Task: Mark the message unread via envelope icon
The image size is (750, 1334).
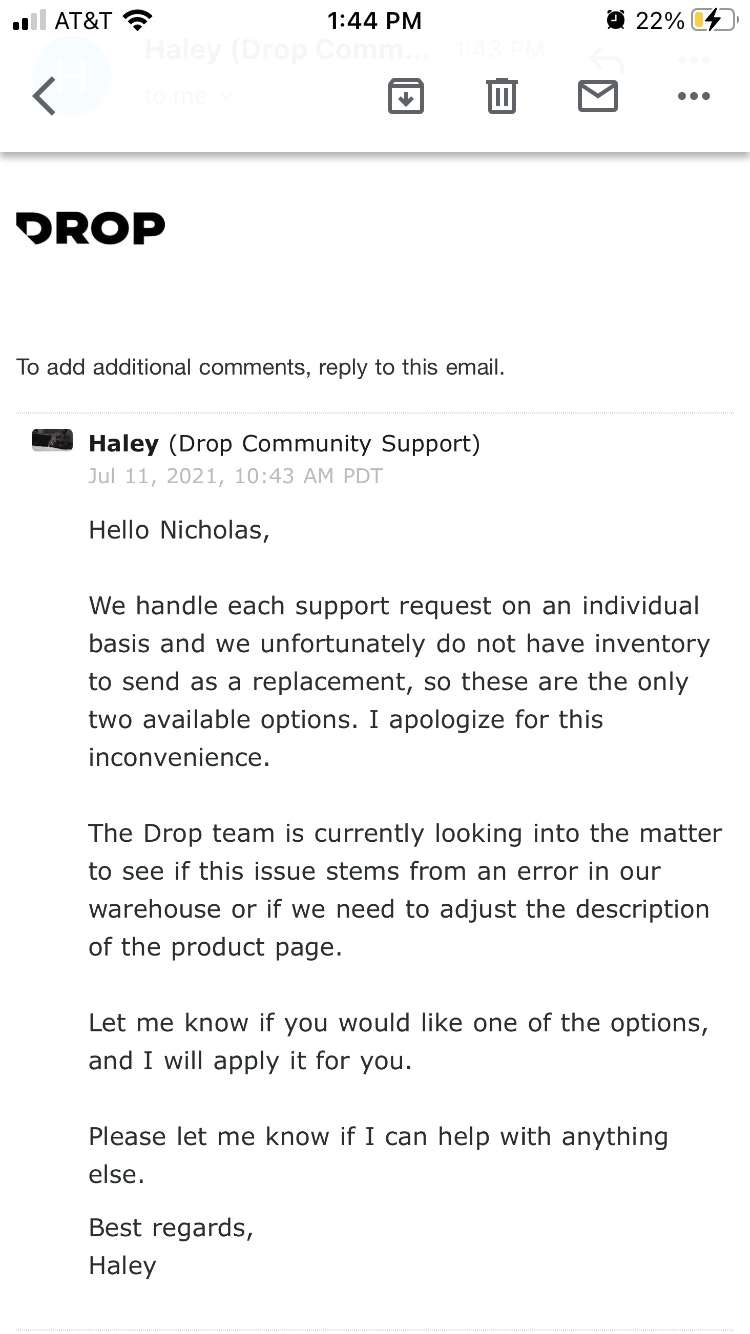Action: click(597, 96)
